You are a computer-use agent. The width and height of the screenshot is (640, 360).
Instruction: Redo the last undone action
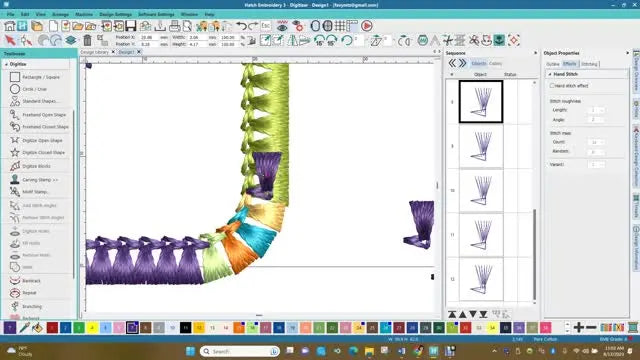tap(253, 26)
